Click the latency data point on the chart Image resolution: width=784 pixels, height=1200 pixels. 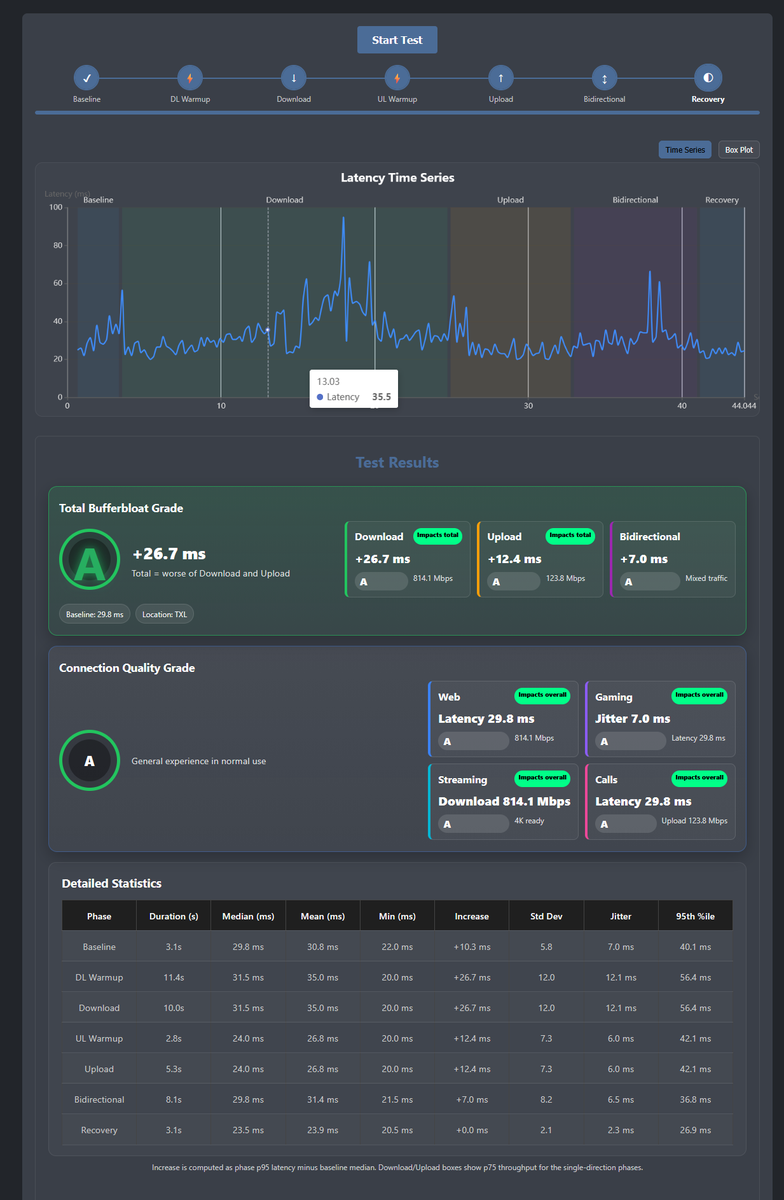coord(268,329)
